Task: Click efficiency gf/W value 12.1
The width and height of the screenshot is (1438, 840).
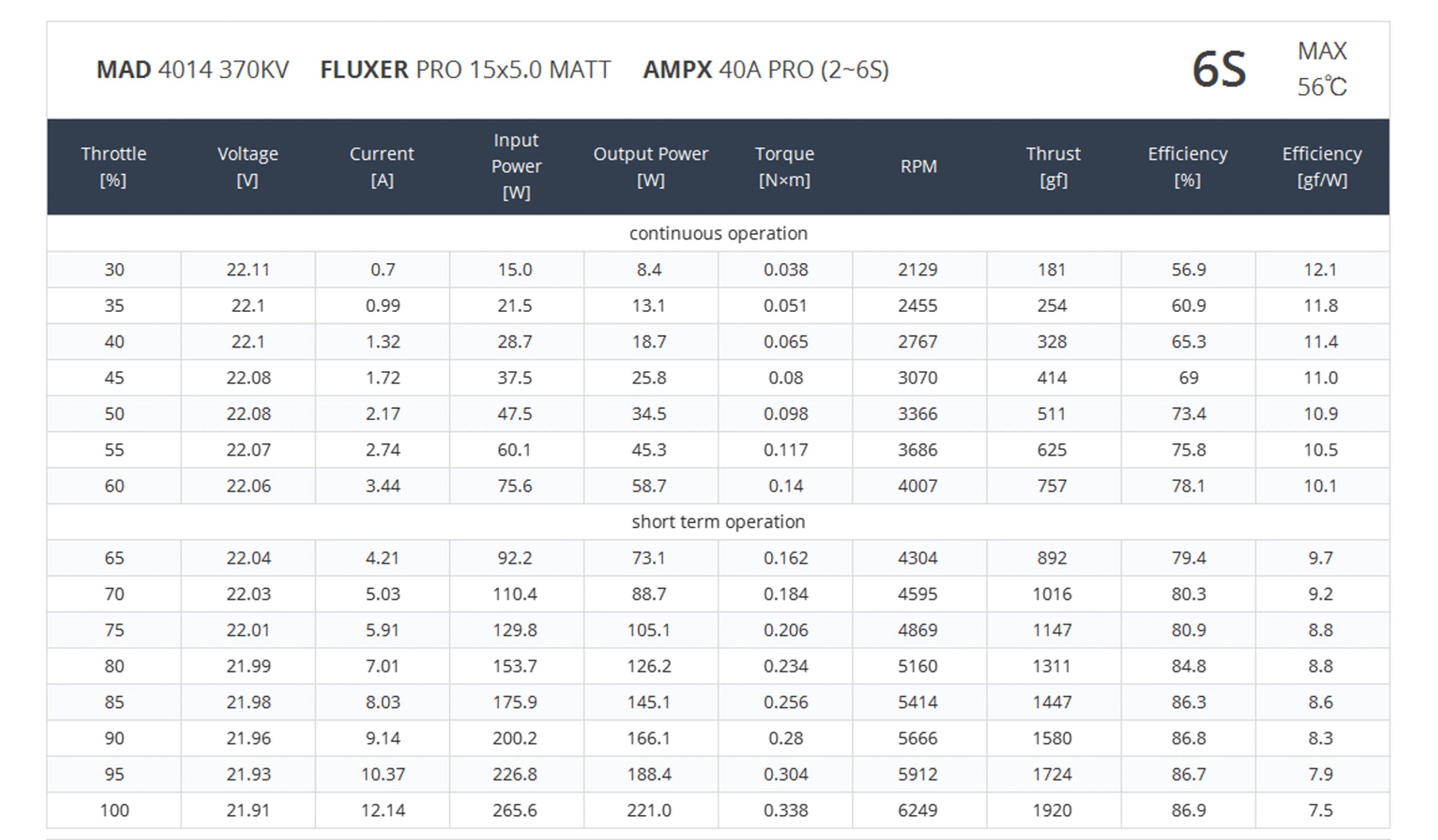Action: (x=1320, y=270)
